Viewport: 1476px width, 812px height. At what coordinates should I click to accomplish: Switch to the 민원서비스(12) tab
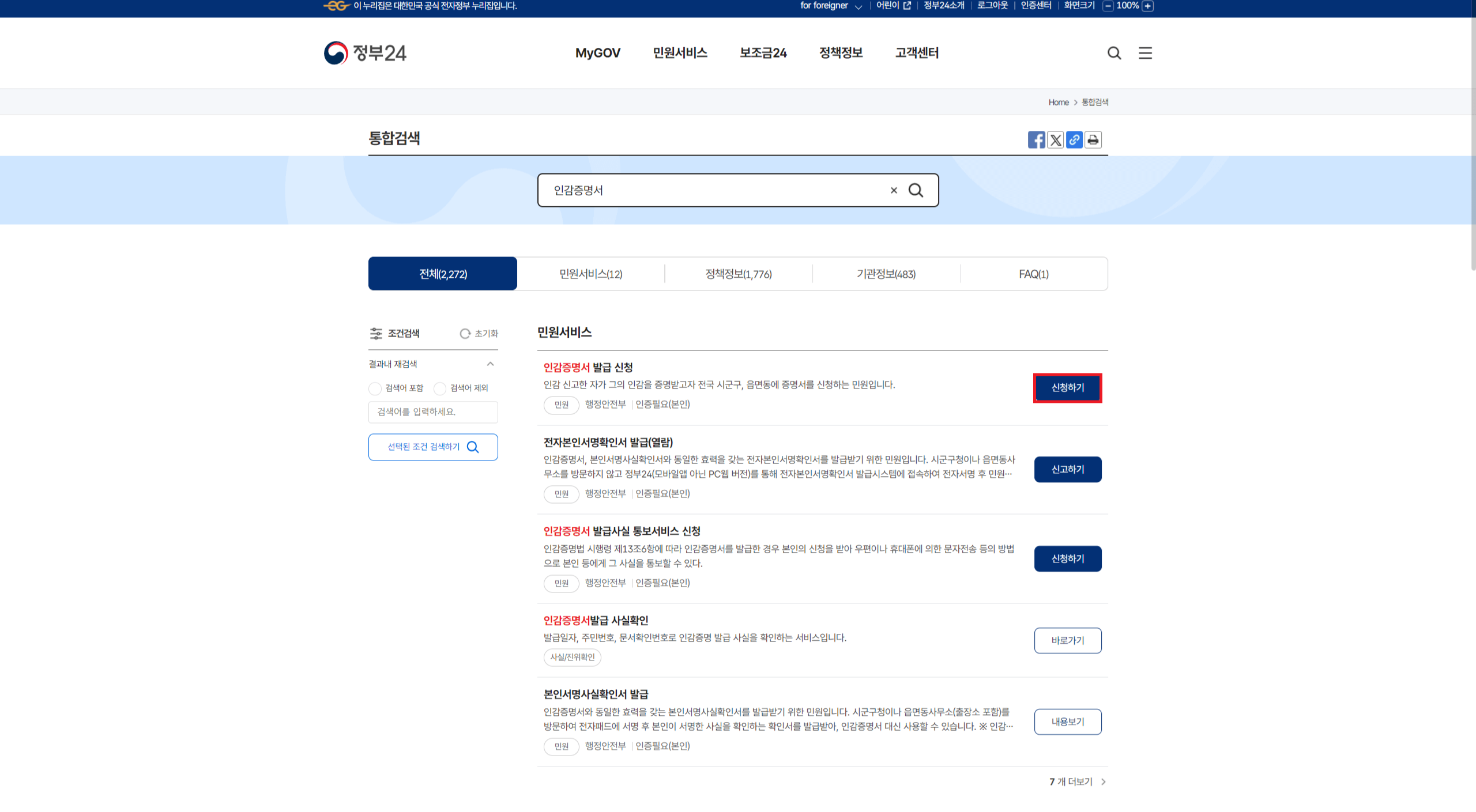590,273
